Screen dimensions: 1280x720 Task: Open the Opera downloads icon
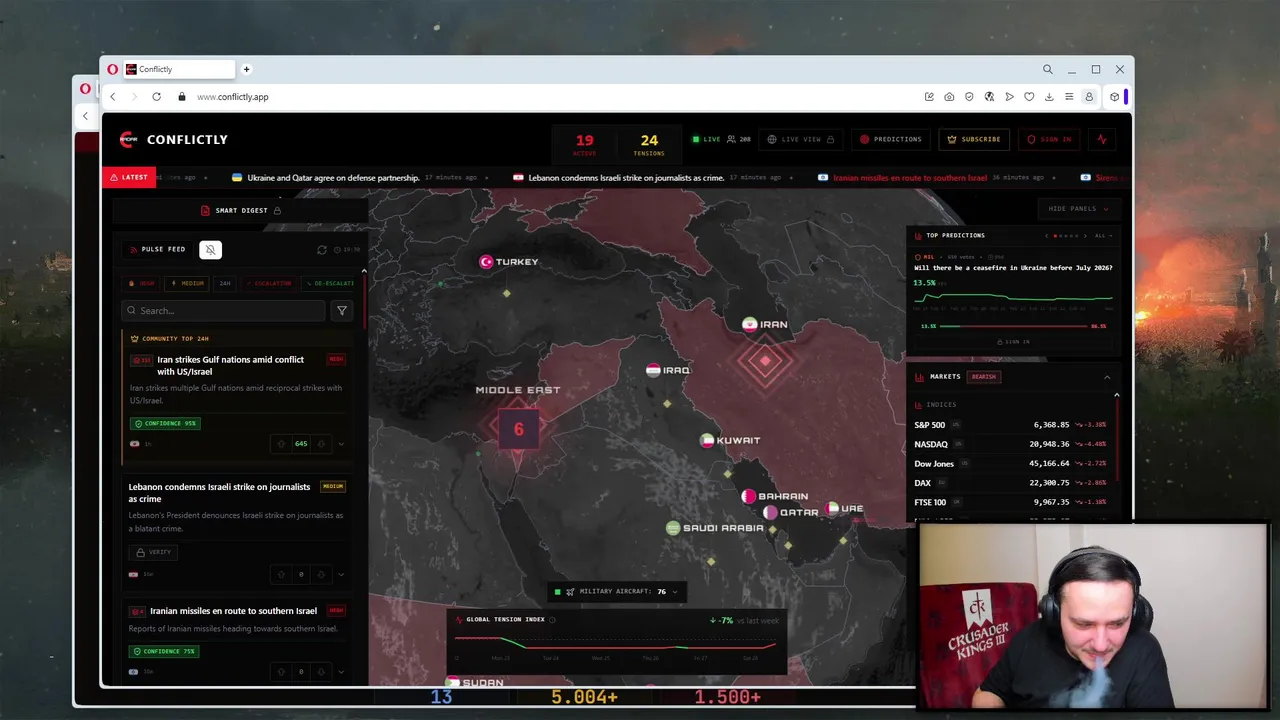pos(1049,97)
